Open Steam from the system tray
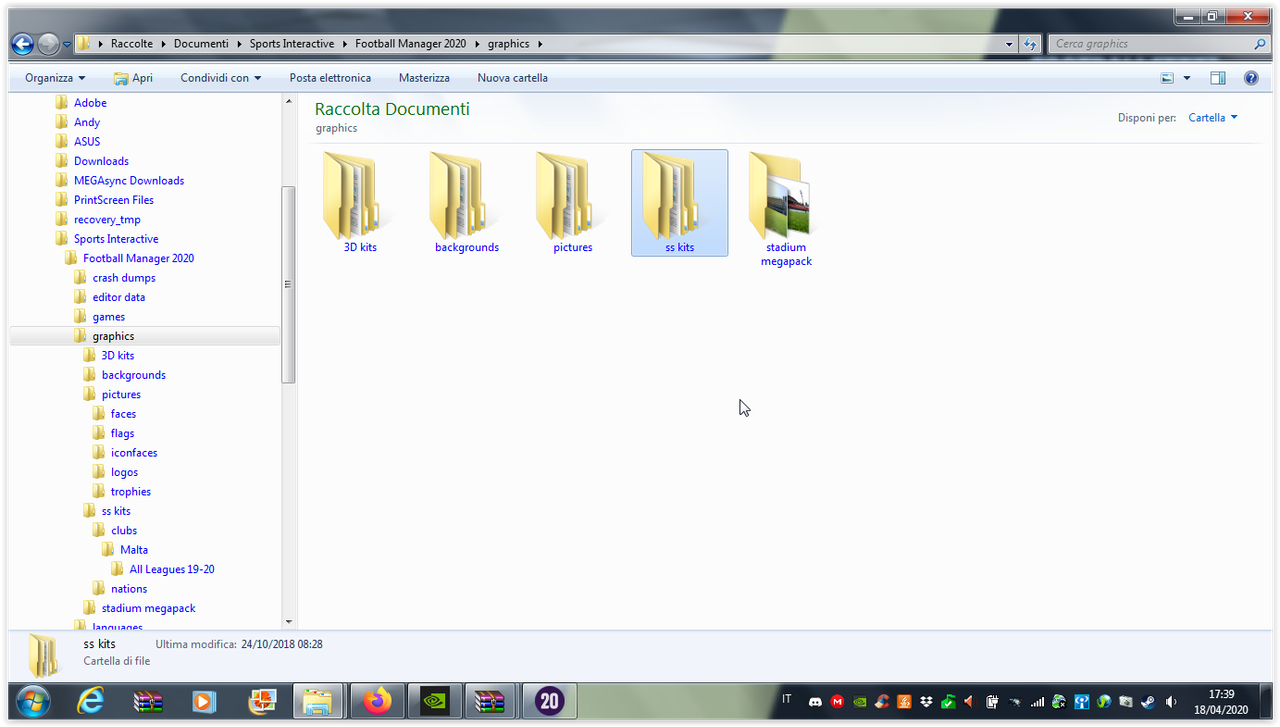The width and height of the screenshot is (1280, 727). 1147,702
